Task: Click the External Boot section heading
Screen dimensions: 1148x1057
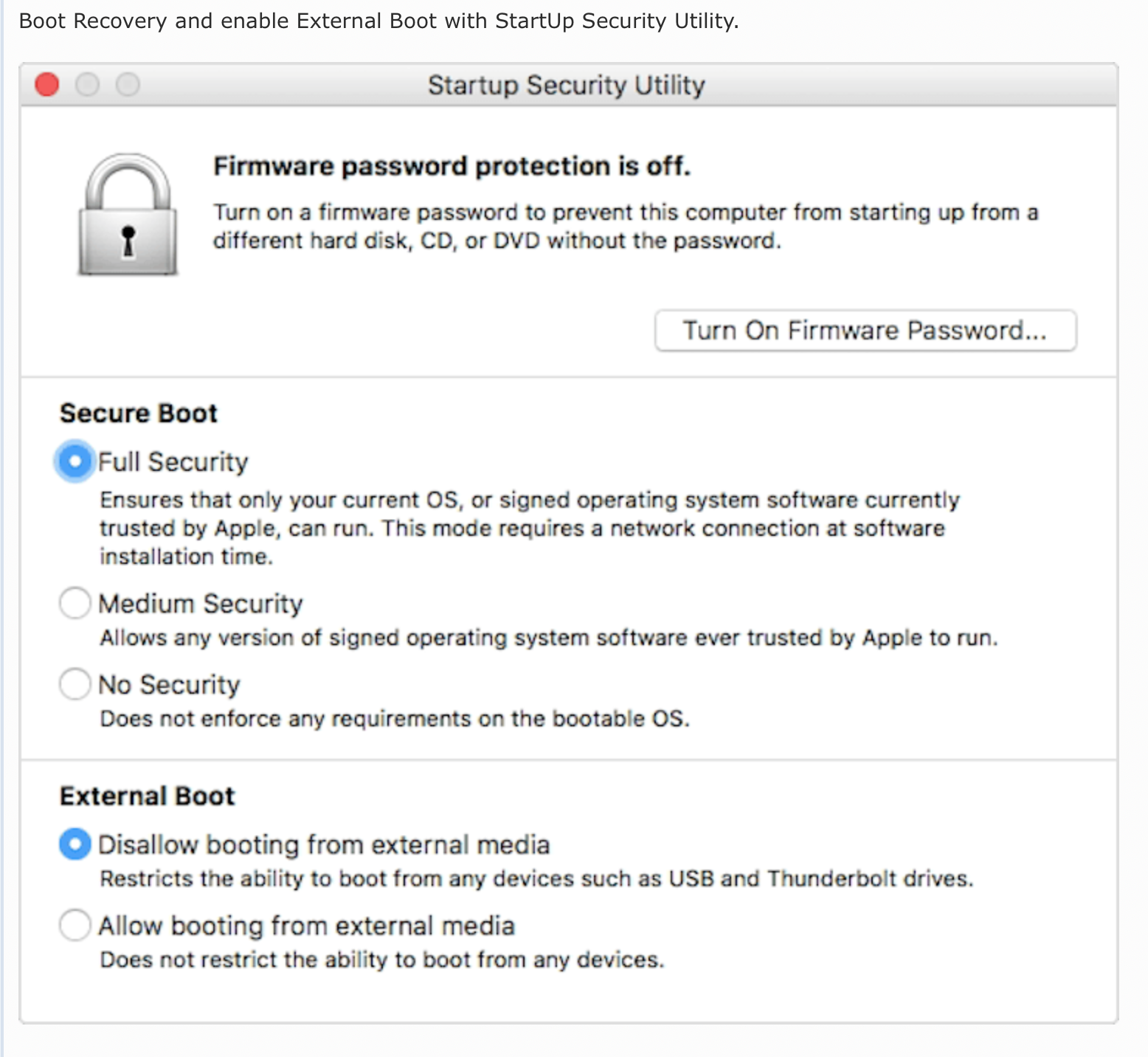Action: point(147,796)
